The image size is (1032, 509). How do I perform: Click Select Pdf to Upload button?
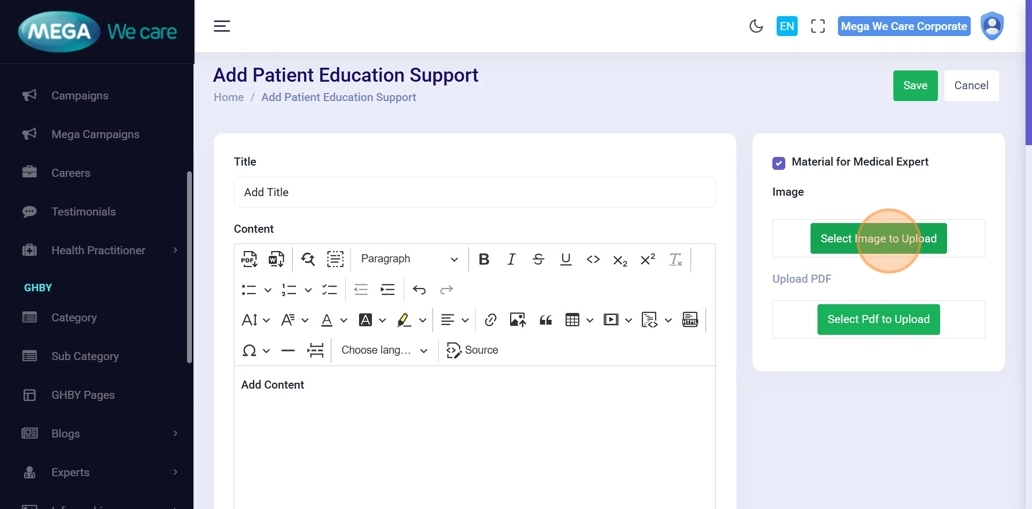pos(878,320)
